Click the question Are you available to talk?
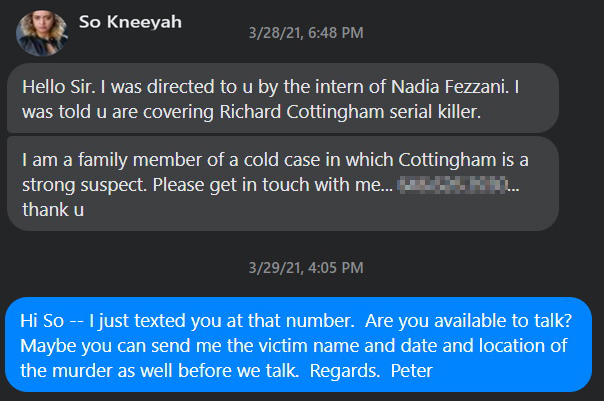Image resolution: width=604 pixels, height=401 pixels. click(469, 320)
